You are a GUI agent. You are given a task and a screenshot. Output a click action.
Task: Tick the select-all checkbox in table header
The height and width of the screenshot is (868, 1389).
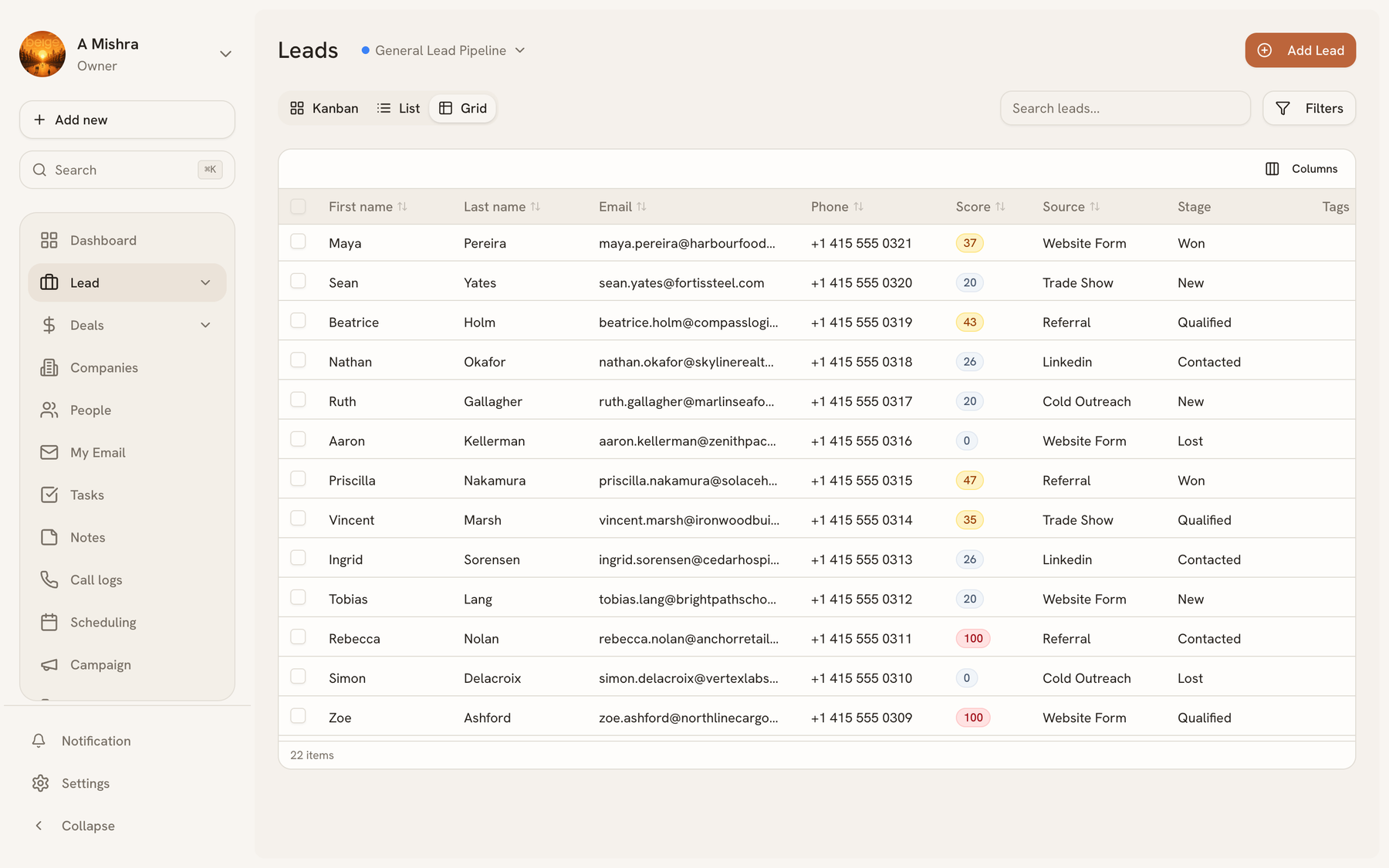[x=298, y=206]
